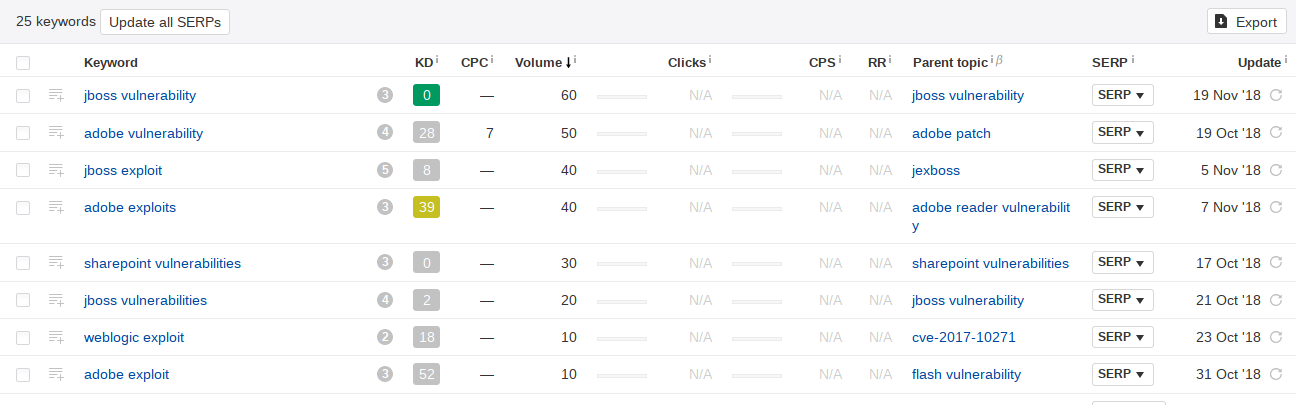Add jboss vulnerabilities to list icon
The image size is (1296, 405).
(x=56, y=300)
